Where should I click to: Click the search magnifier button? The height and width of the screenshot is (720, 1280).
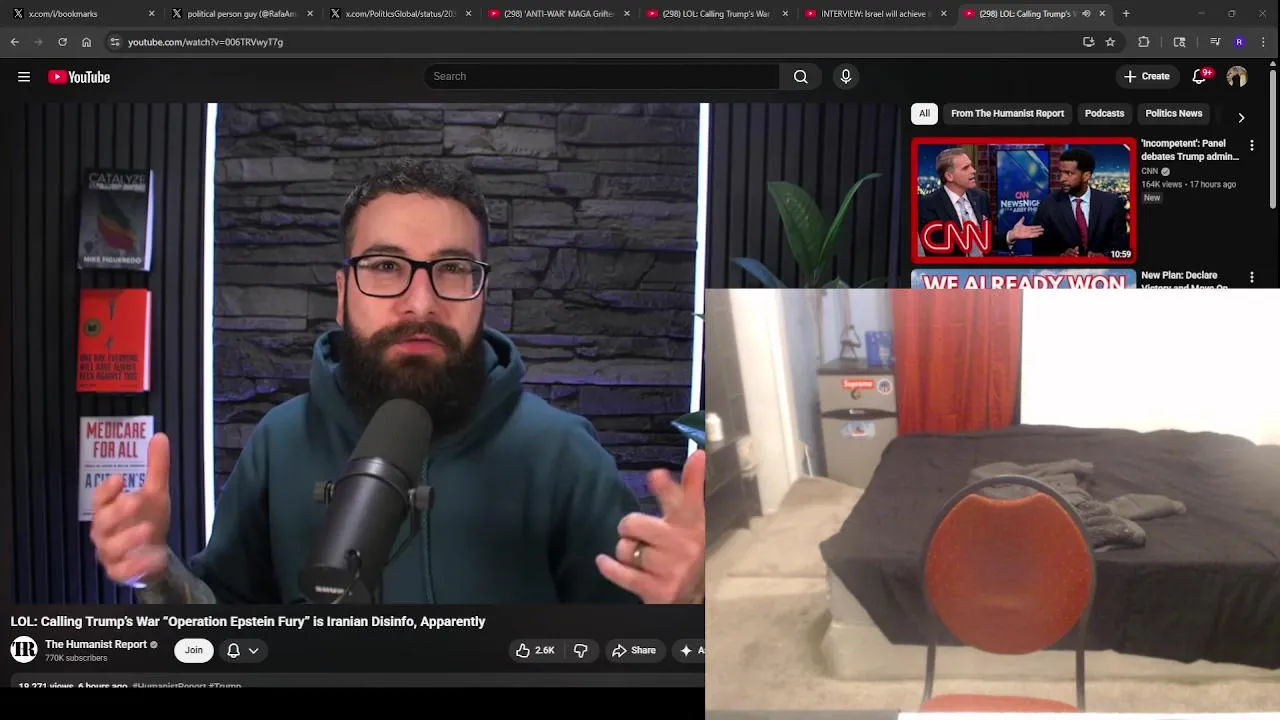800,77
